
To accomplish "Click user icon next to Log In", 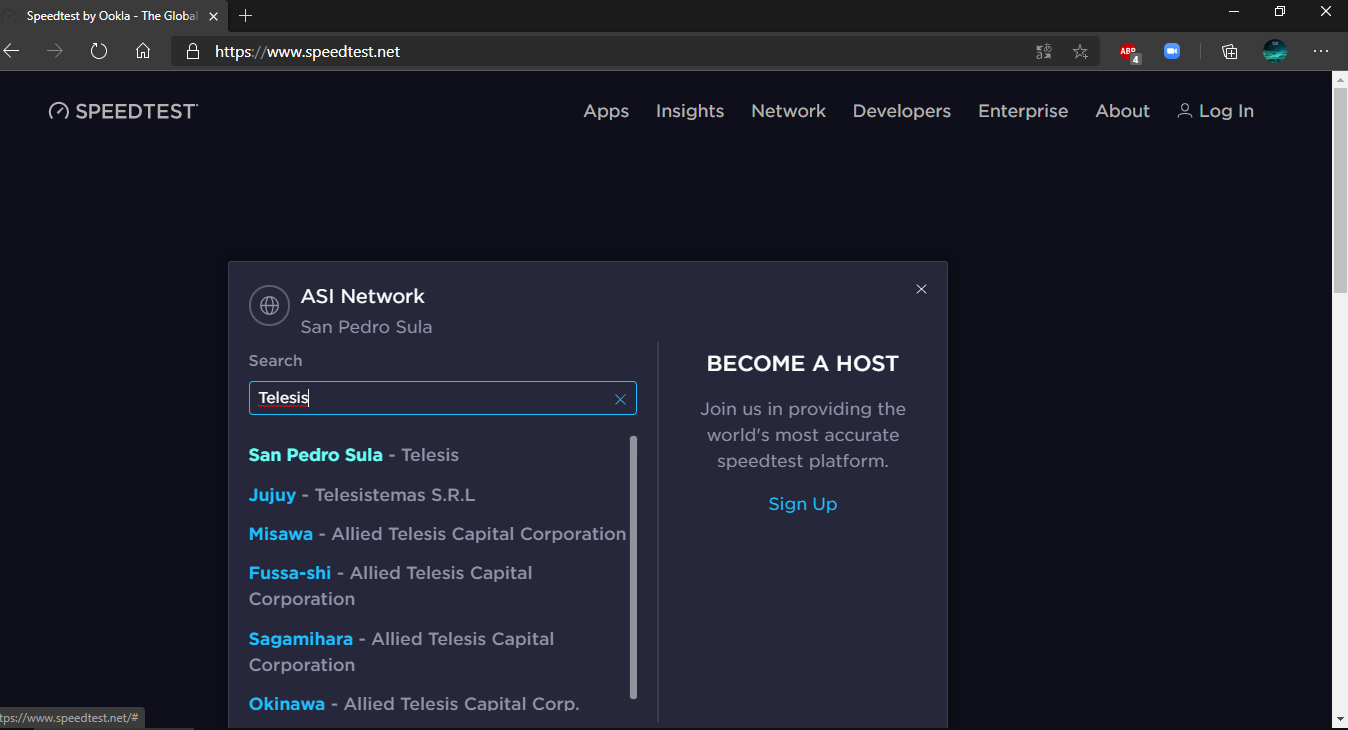I will point(1185,111).
